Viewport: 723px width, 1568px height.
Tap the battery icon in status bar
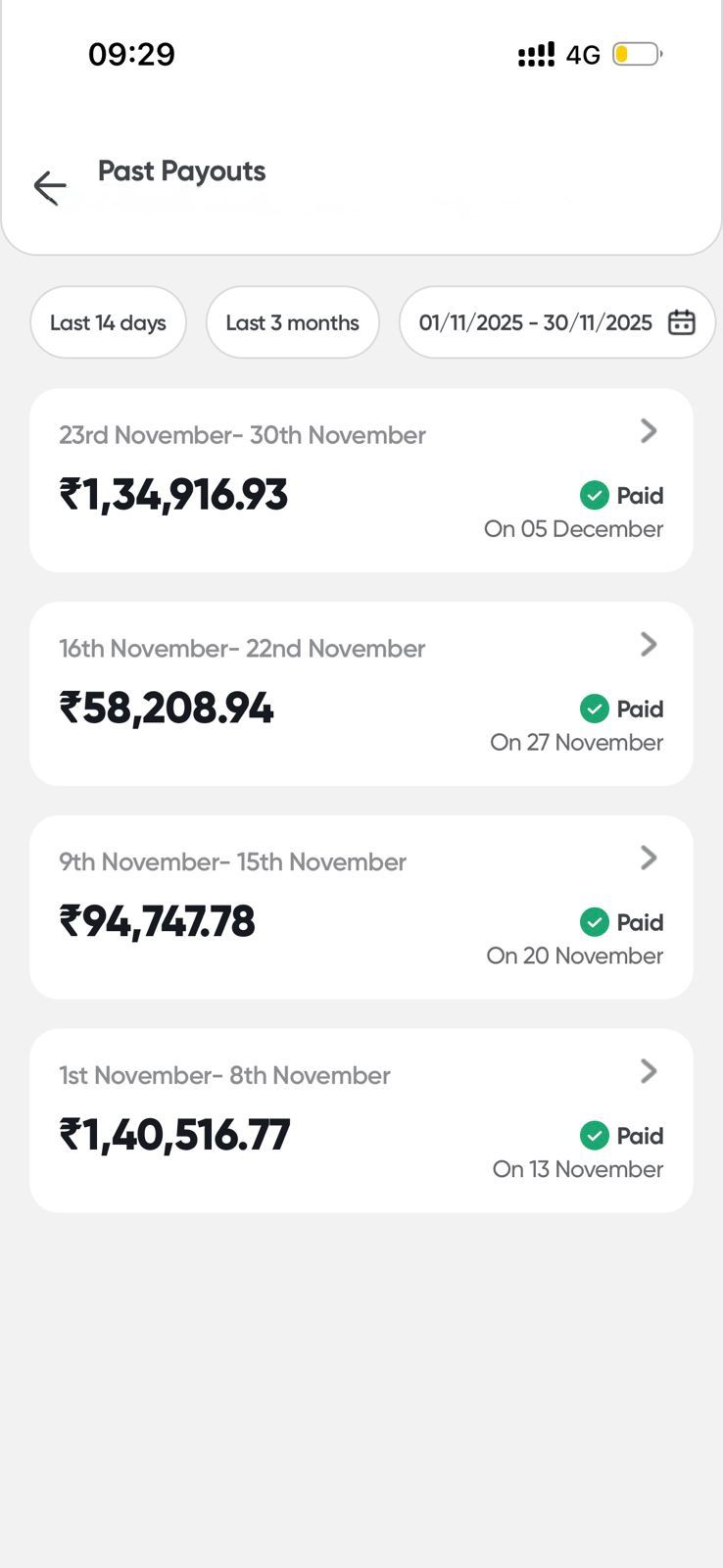click(637, 54)
